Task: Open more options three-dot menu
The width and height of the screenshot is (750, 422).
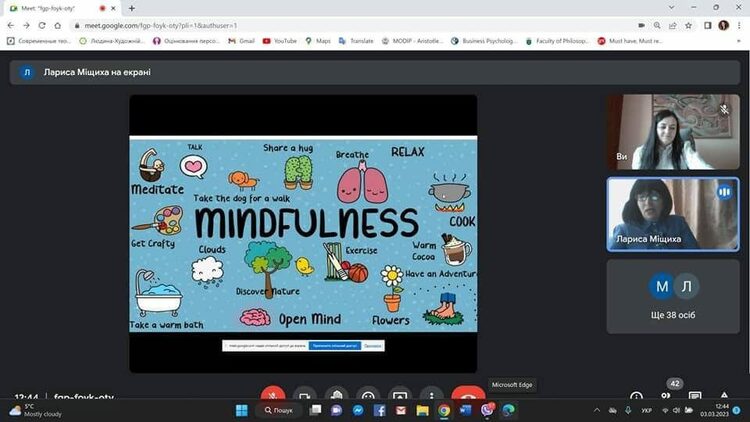Action: click(431, 396)
